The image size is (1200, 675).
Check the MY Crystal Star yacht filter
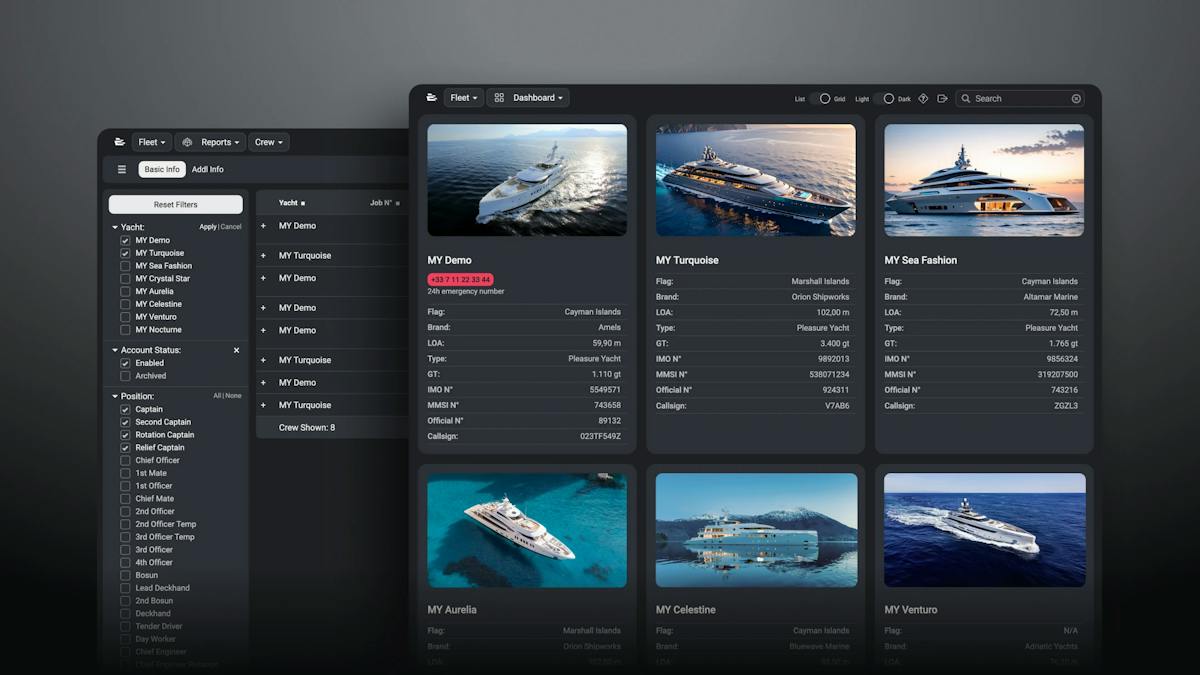point(125,279)
